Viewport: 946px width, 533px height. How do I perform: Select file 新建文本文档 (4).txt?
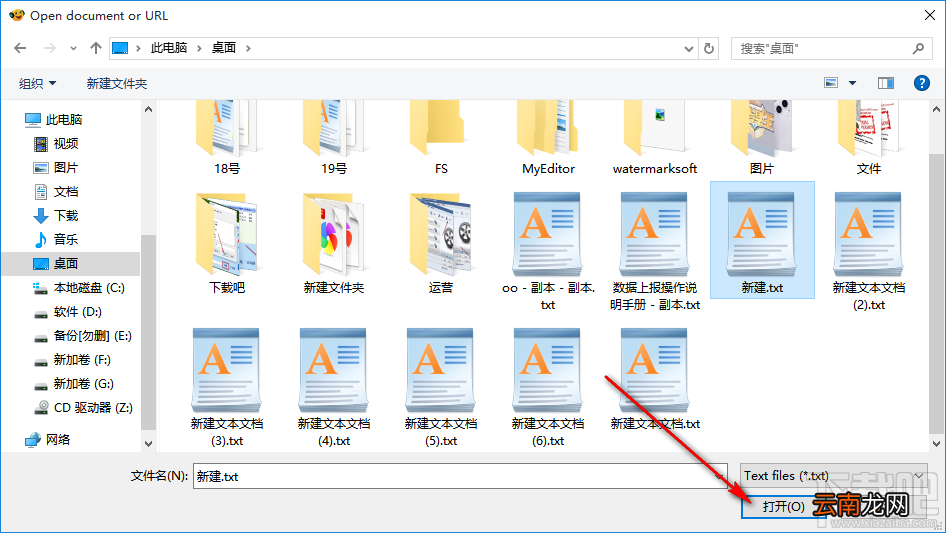pos(334,388)
